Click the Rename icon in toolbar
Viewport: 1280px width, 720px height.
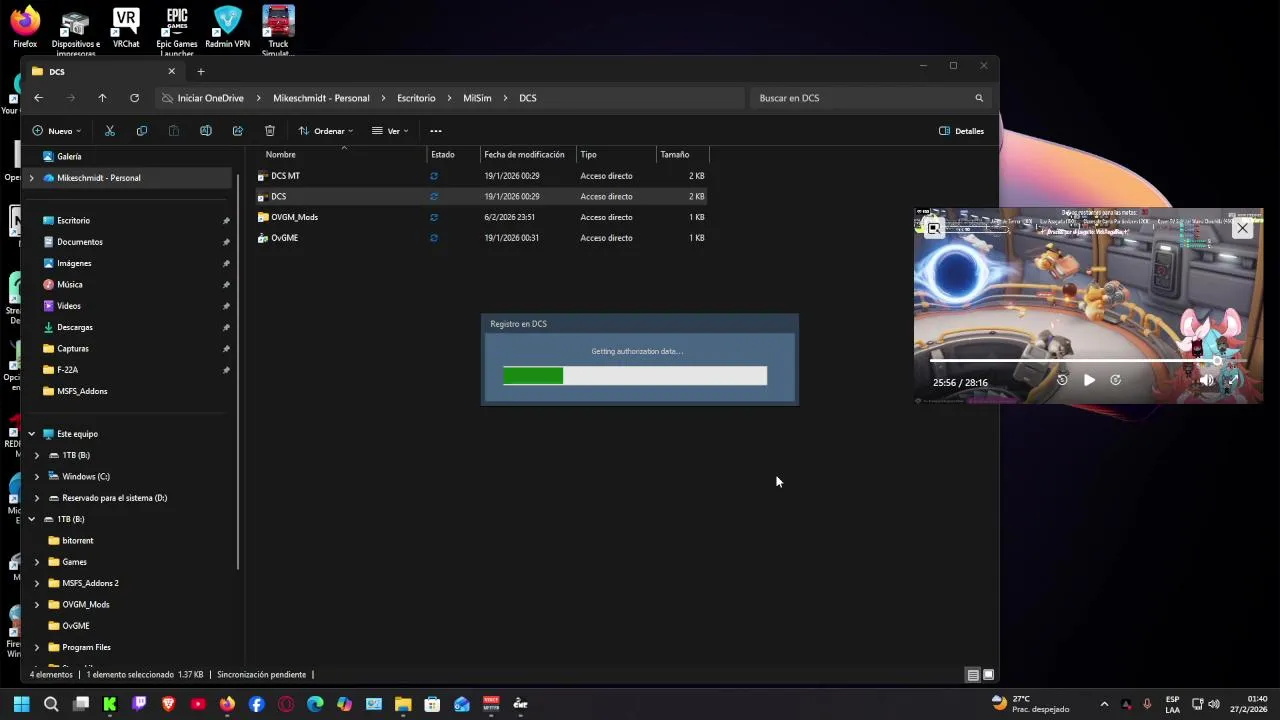(x=206, y=131)
